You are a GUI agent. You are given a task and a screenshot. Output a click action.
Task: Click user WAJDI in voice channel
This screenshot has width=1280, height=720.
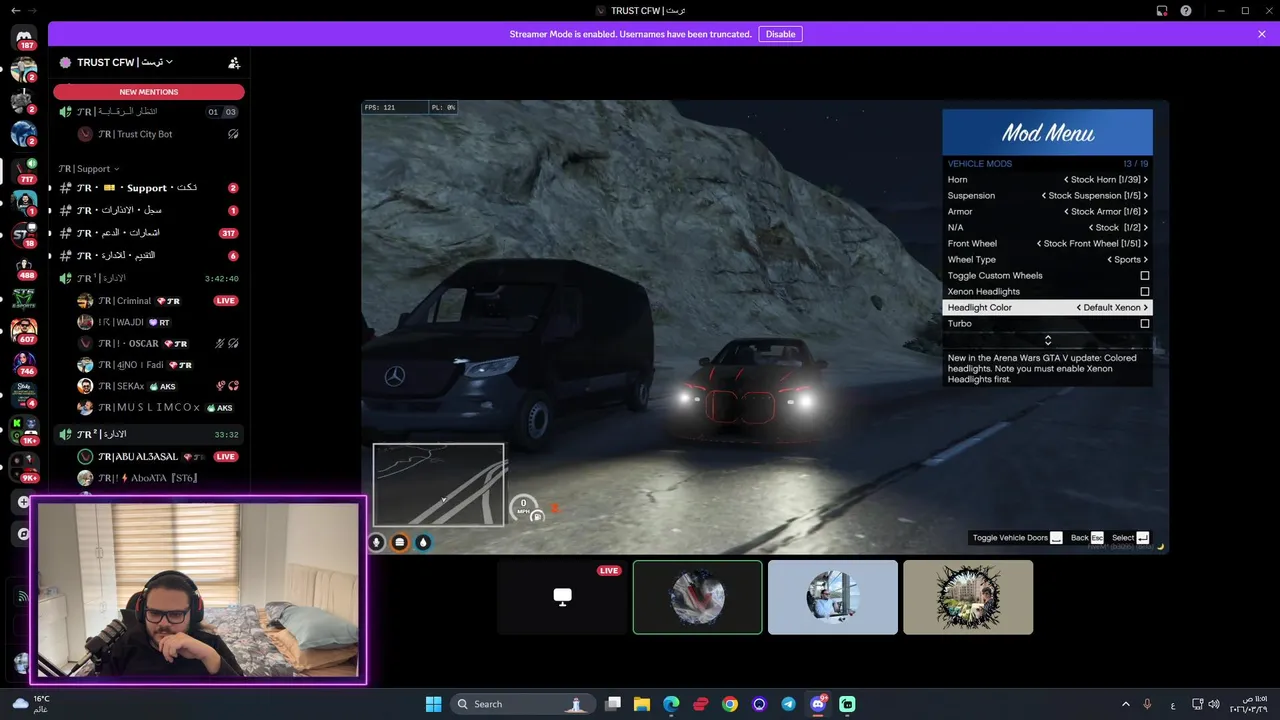click(x=158, y=322)
